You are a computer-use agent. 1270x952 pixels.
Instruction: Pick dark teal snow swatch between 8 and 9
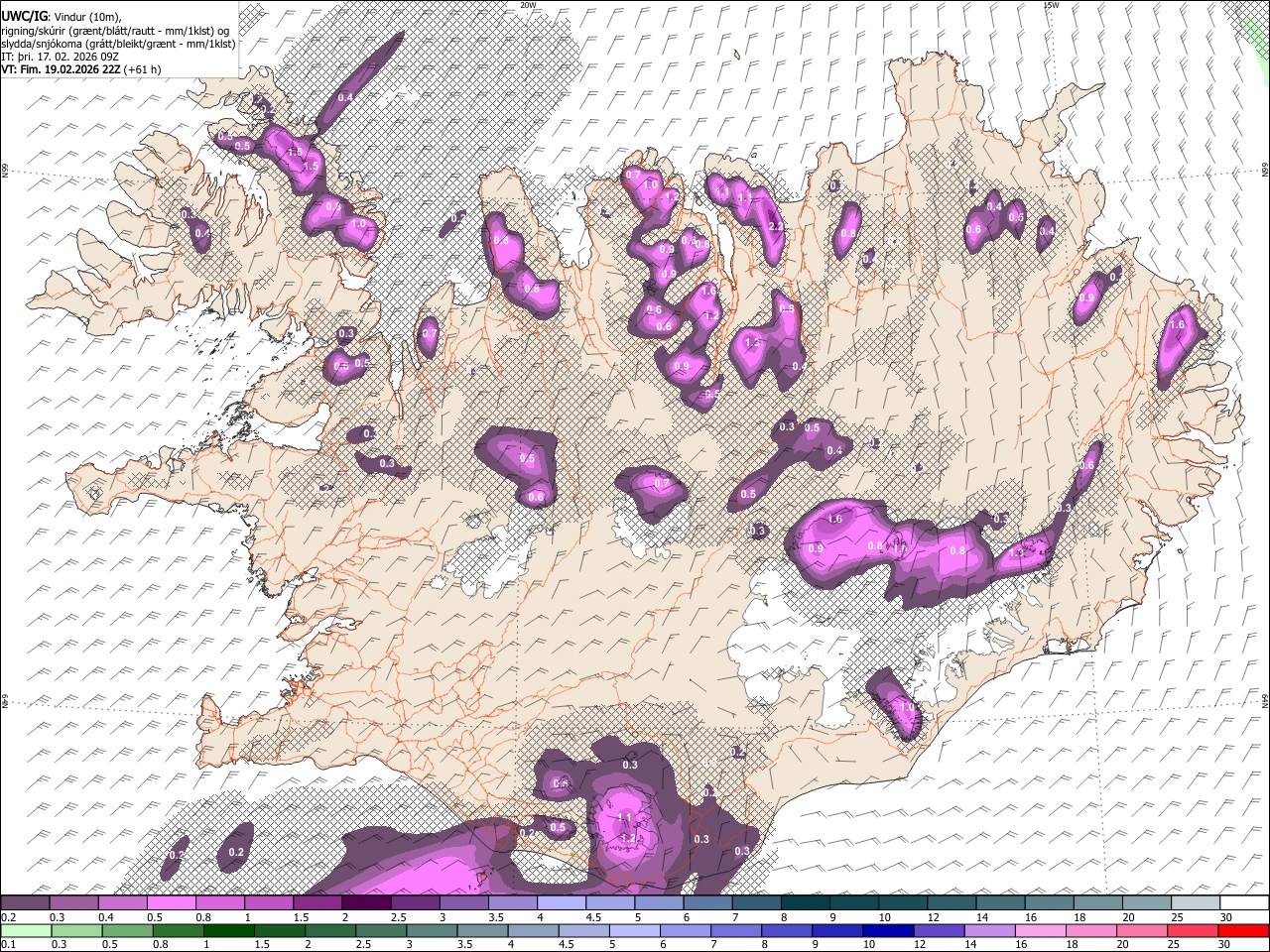point(805,902)
